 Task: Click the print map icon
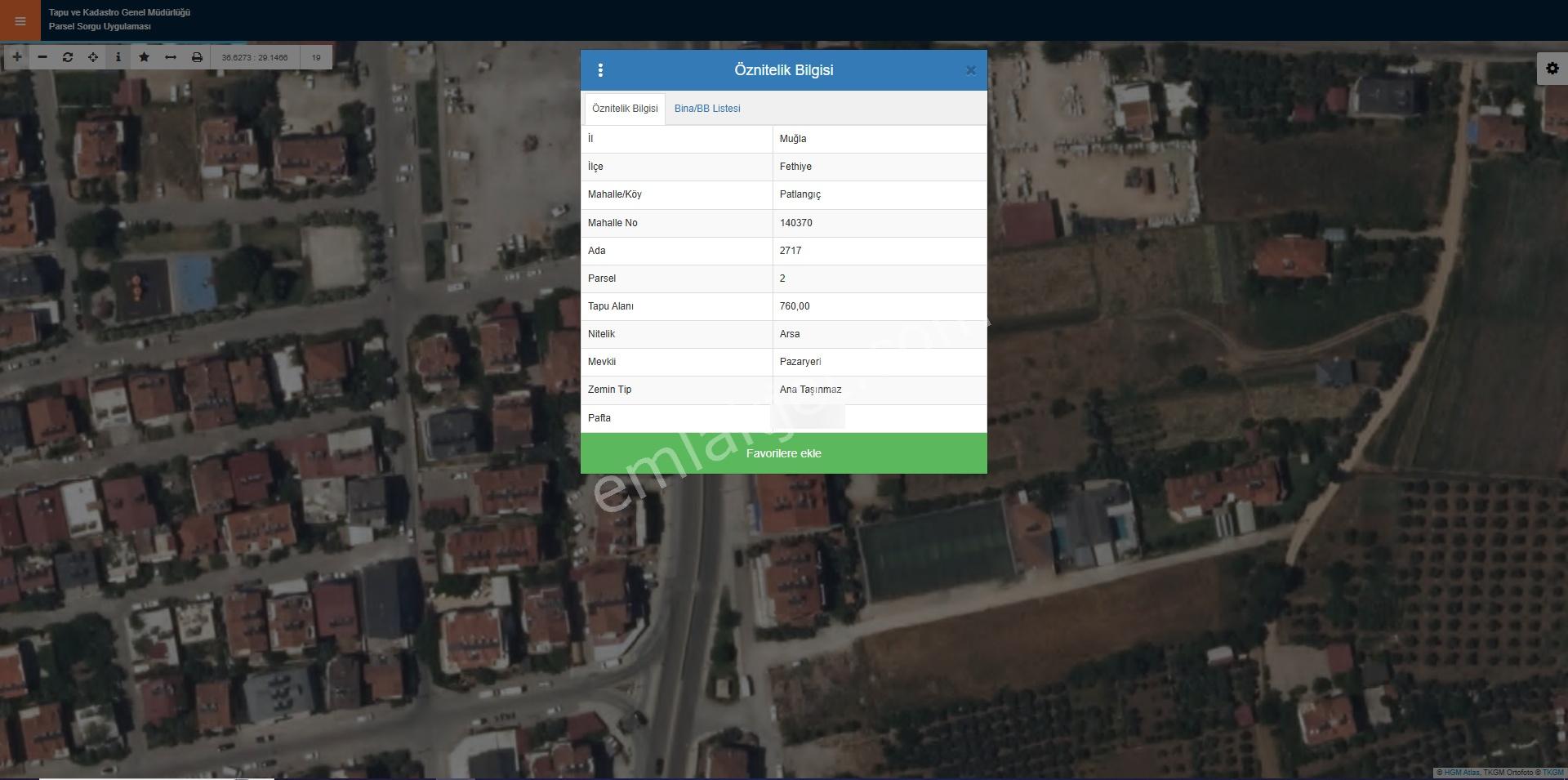click(197, 57)
